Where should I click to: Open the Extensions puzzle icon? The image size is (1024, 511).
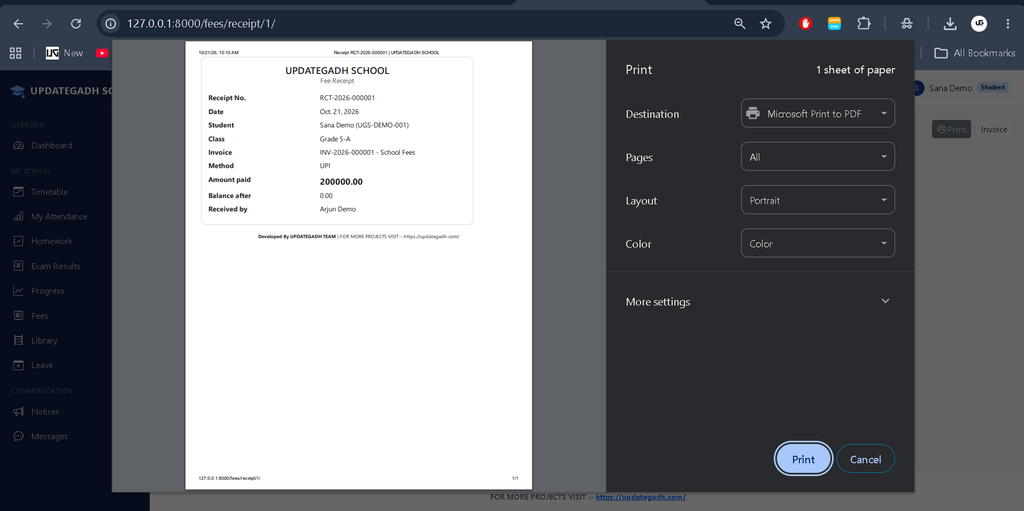click(x=863, y=24)
